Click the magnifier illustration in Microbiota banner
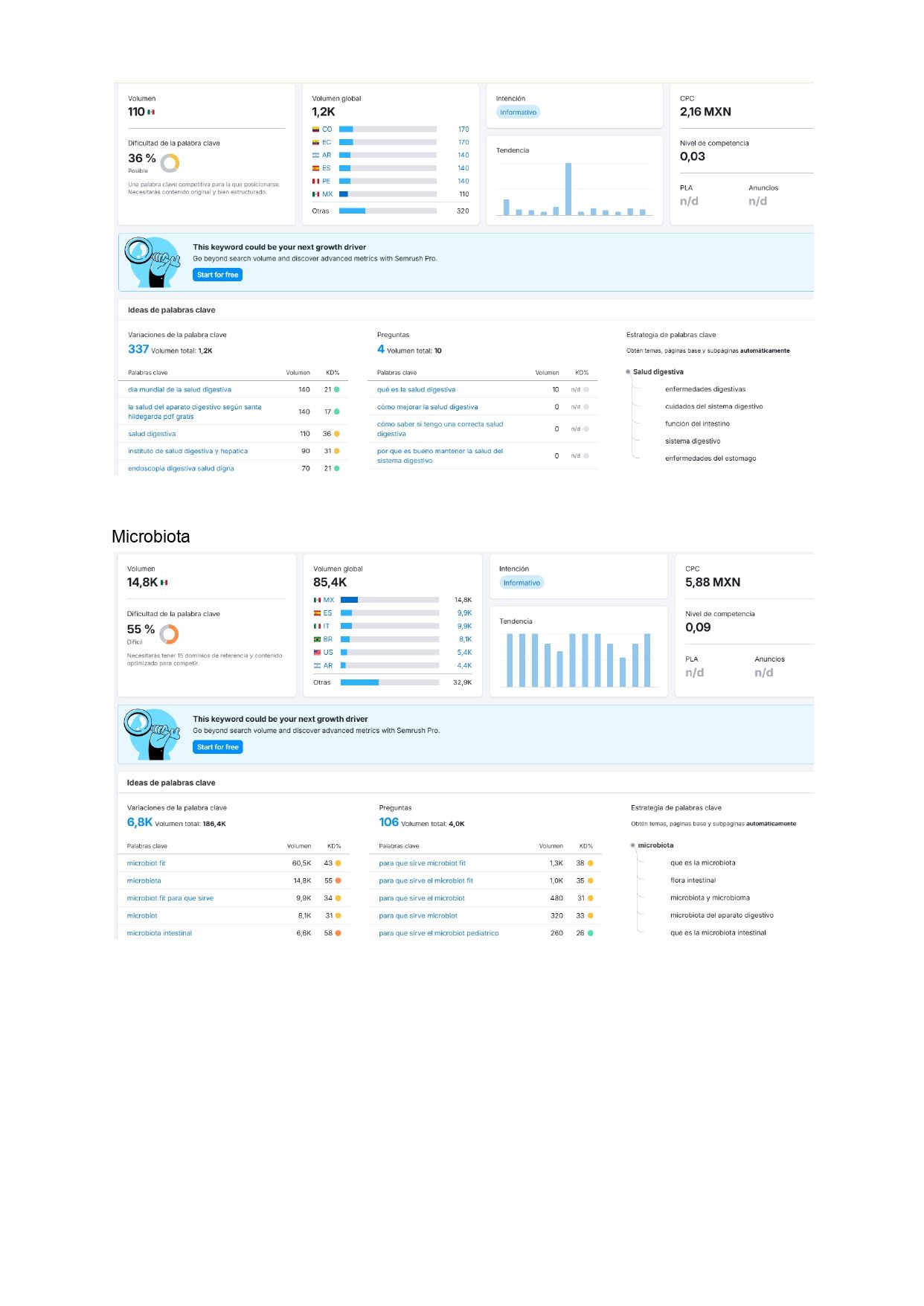Viewport: 924px width, 1306px height. [x=153, y=734]
